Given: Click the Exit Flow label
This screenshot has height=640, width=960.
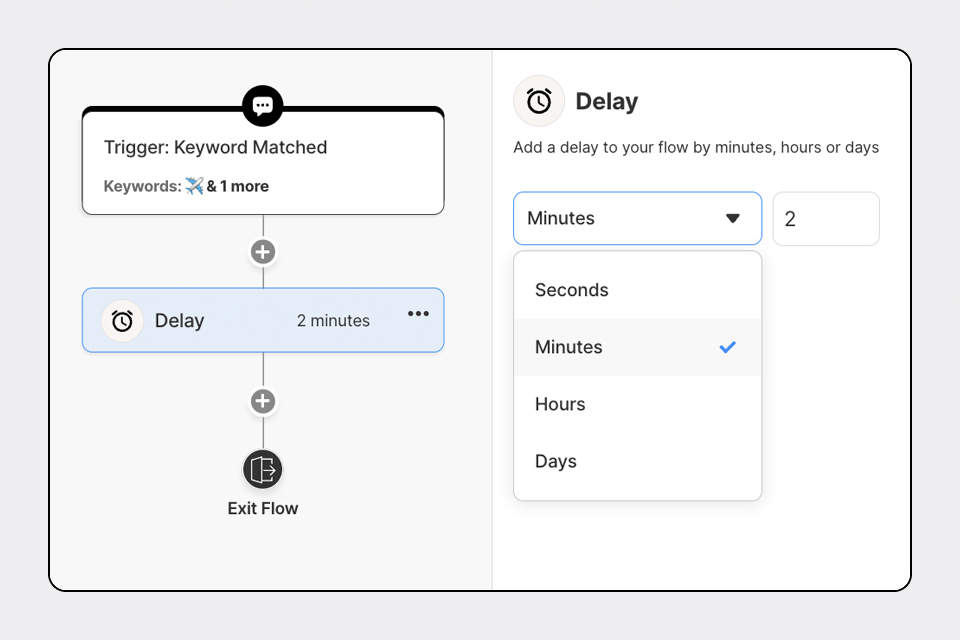Looking at the screenshot, I should 263,508.
